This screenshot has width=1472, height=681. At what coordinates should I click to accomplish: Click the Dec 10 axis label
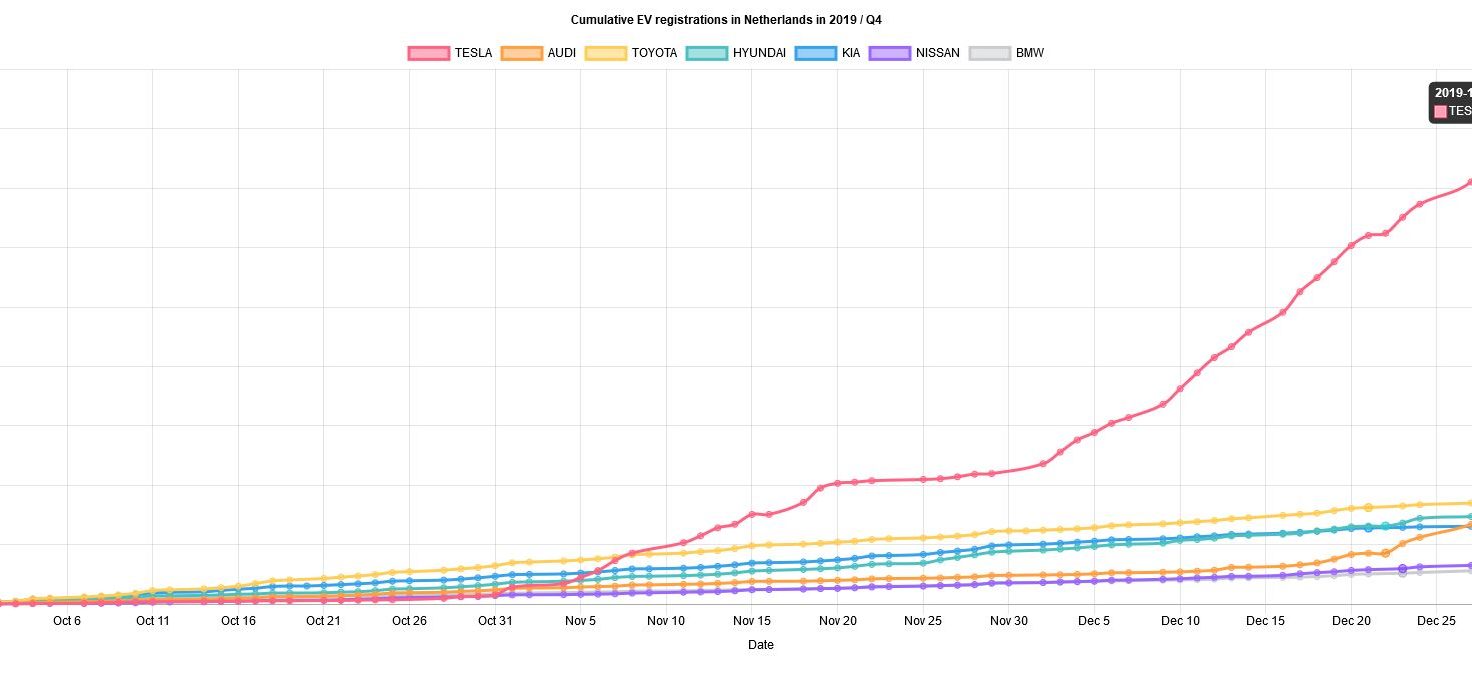tap(1180, 621)
